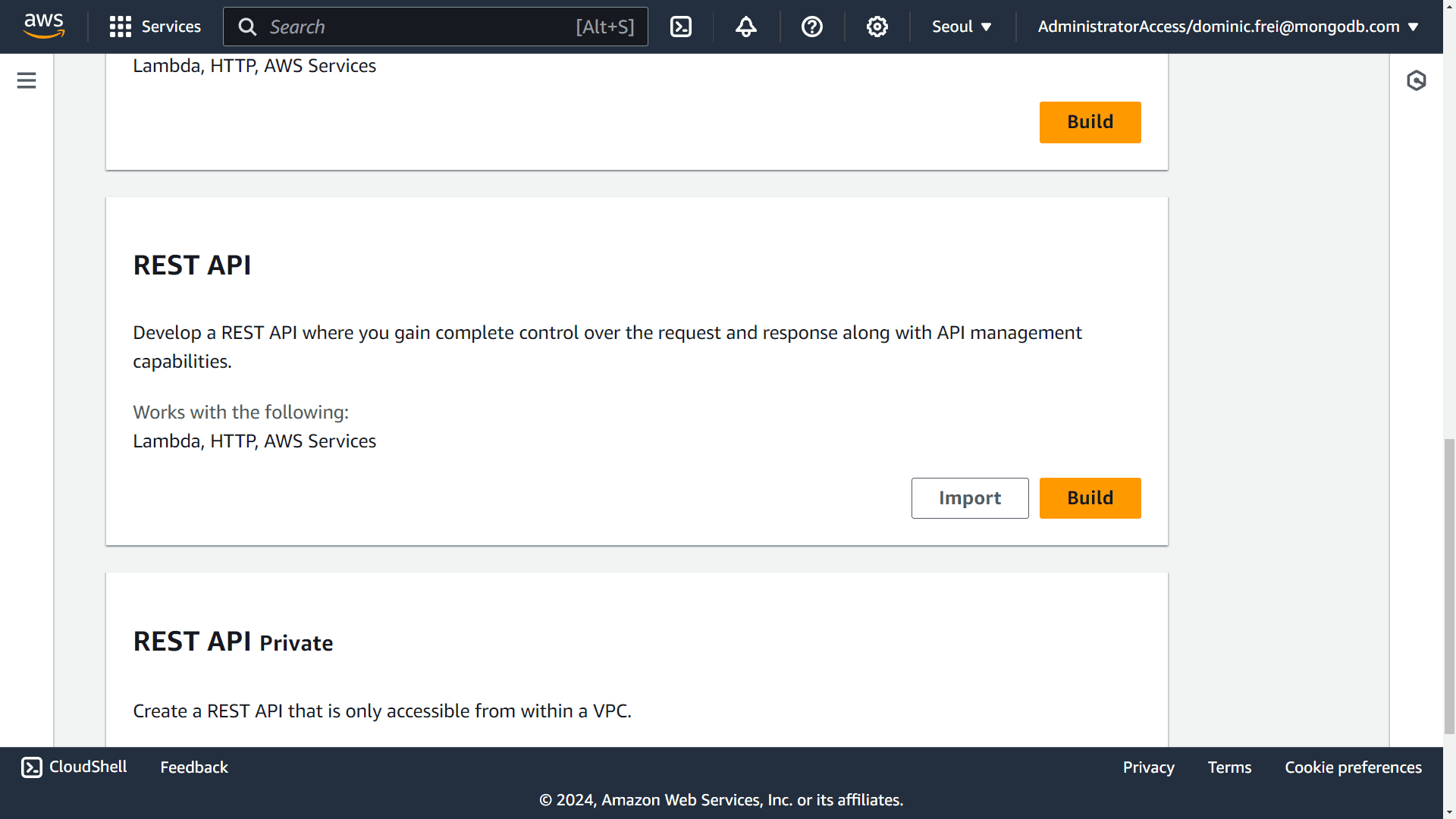1456x819 pixels.
Task: Click the Feedback link
Action: (193, 767)
